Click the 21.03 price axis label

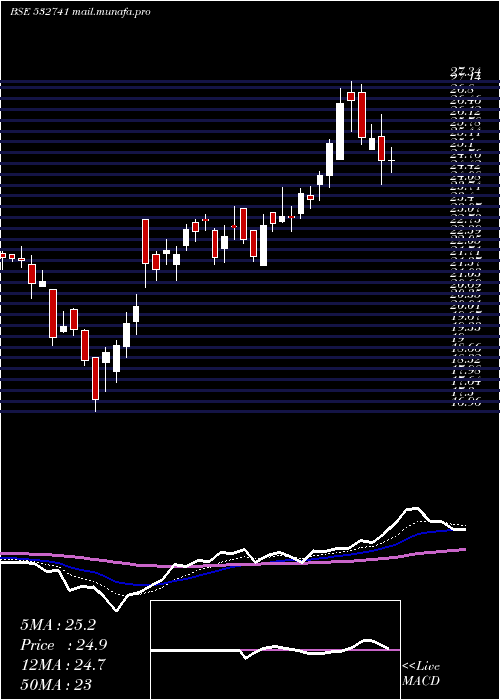pyautogui.click(x=466, y=274)
